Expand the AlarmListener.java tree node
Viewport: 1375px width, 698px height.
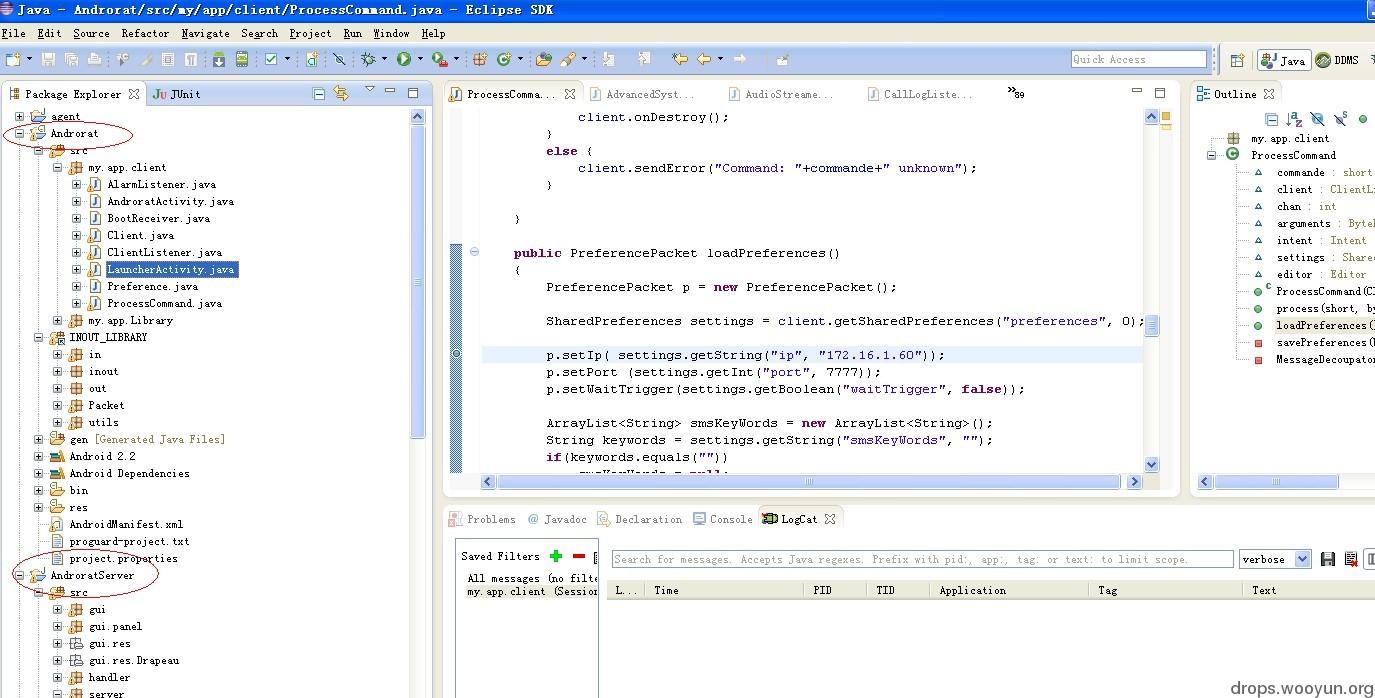click(x=76, y=184)
